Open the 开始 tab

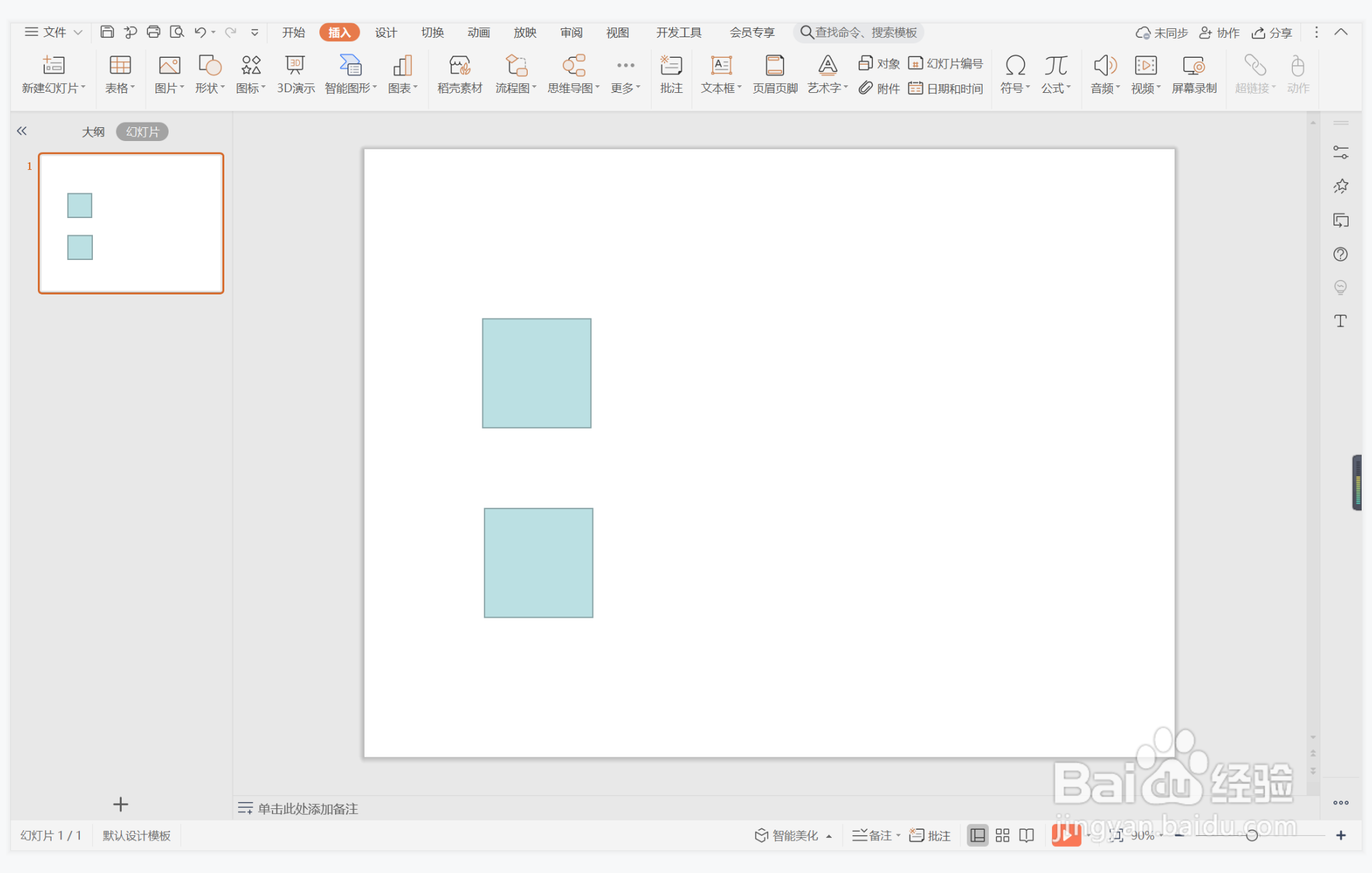(293, 32)
